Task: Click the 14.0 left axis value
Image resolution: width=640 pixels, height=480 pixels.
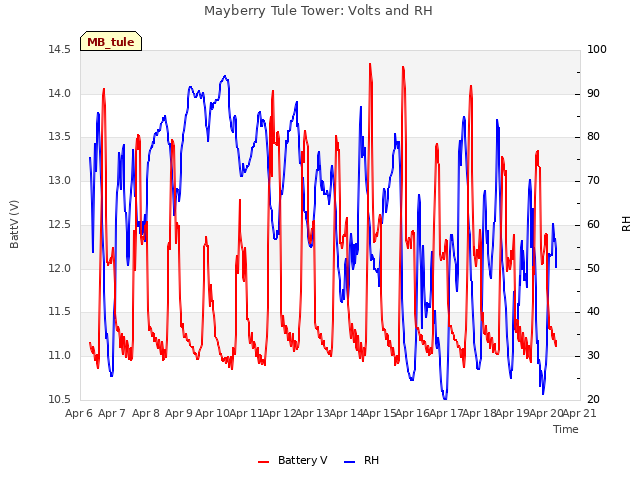Action: [x=59, y=93]
